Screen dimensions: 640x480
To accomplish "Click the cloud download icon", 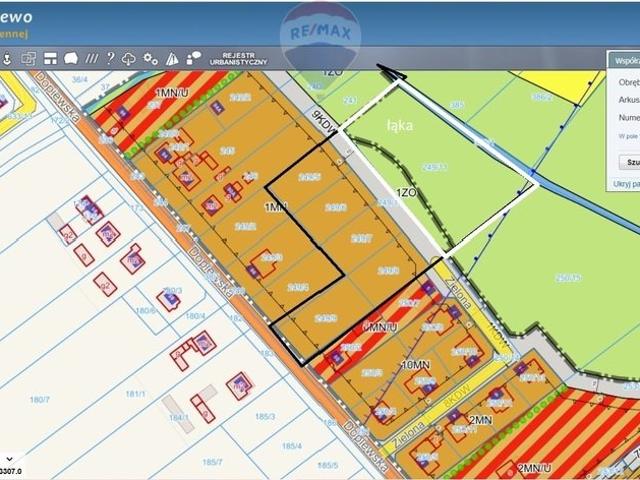I will pos(129,59).
